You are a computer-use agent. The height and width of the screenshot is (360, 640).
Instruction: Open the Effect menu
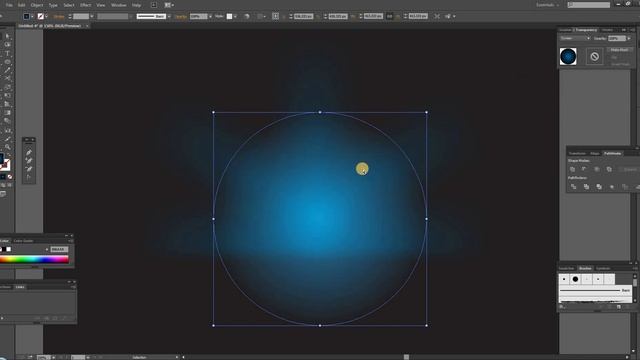[85, 5]
